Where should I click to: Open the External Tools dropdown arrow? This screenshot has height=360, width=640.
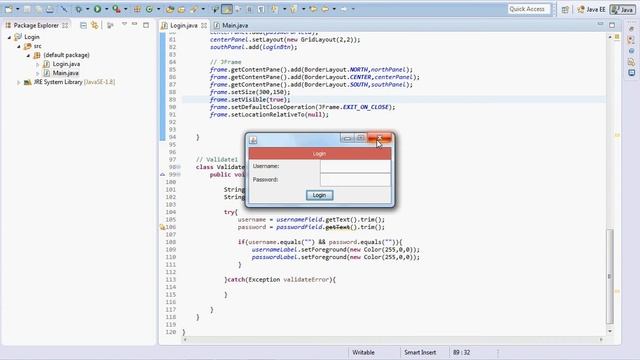pyautogui.click(x=126, y=9)
